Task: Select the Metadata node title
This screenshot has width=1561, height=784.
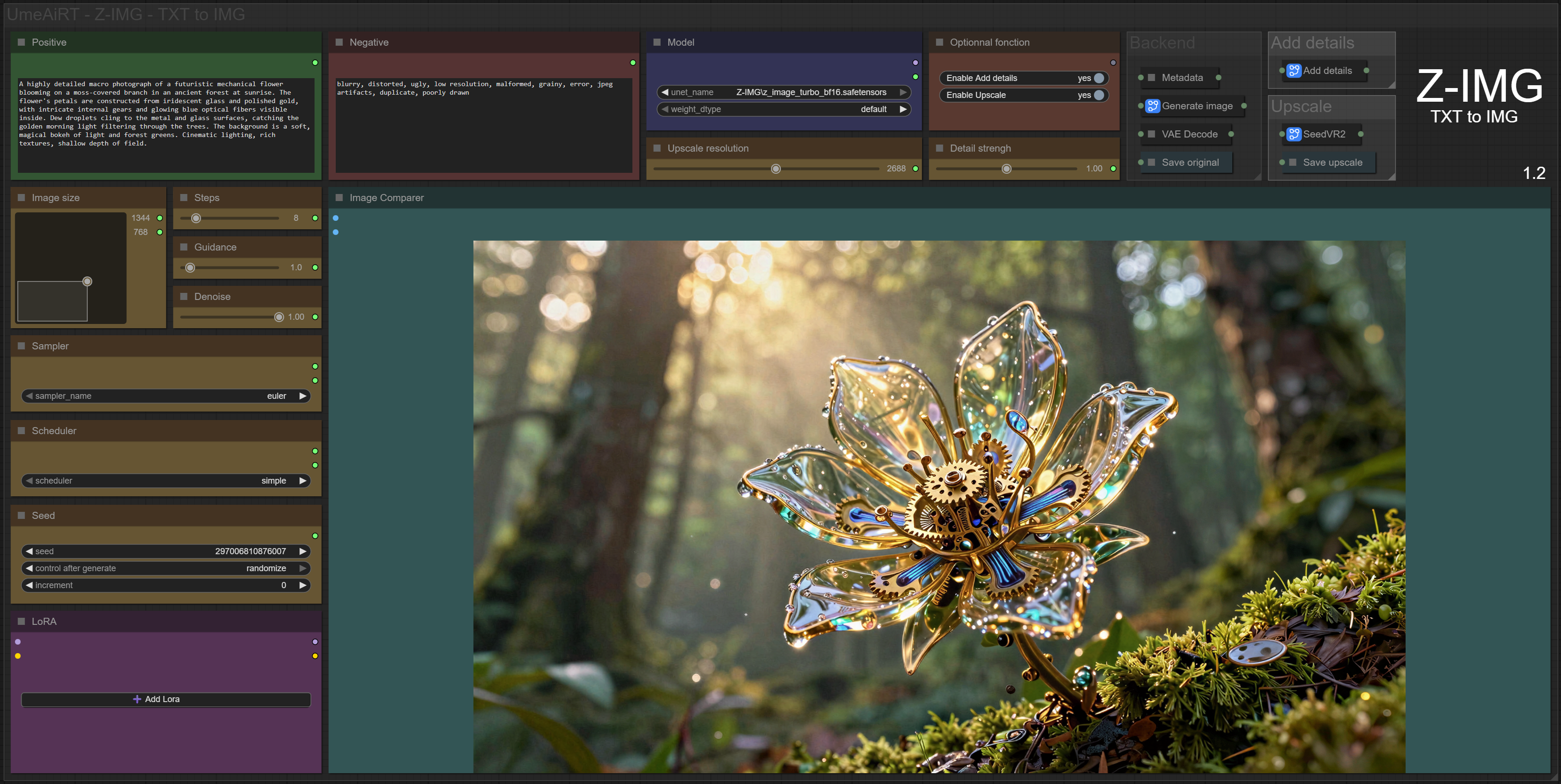Action: (1181, 78)
